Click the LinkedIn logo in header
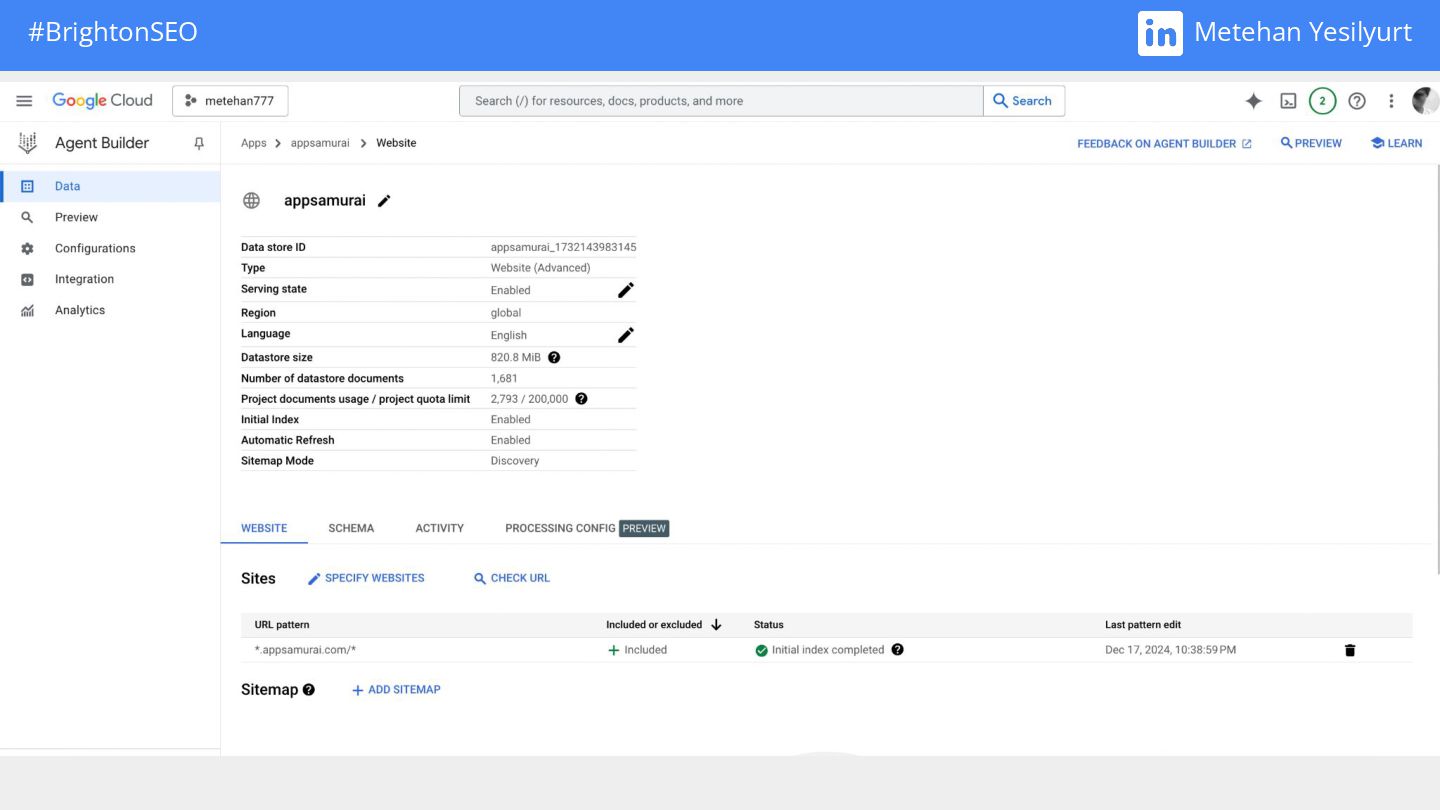1440x810 pixels. pos(1160,33)
